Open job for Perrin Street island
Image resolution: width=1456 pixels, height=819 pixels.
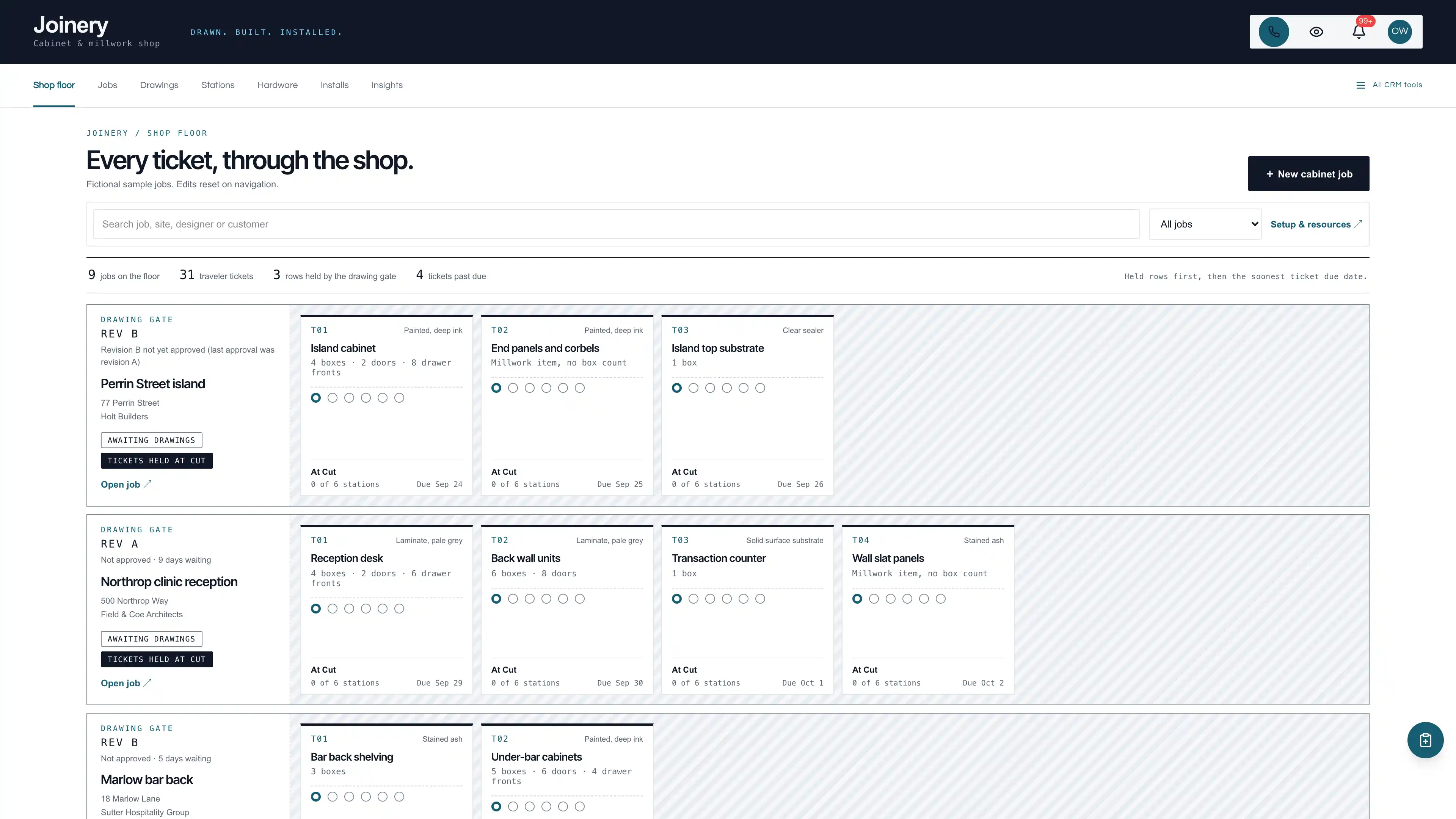(126, 485)
